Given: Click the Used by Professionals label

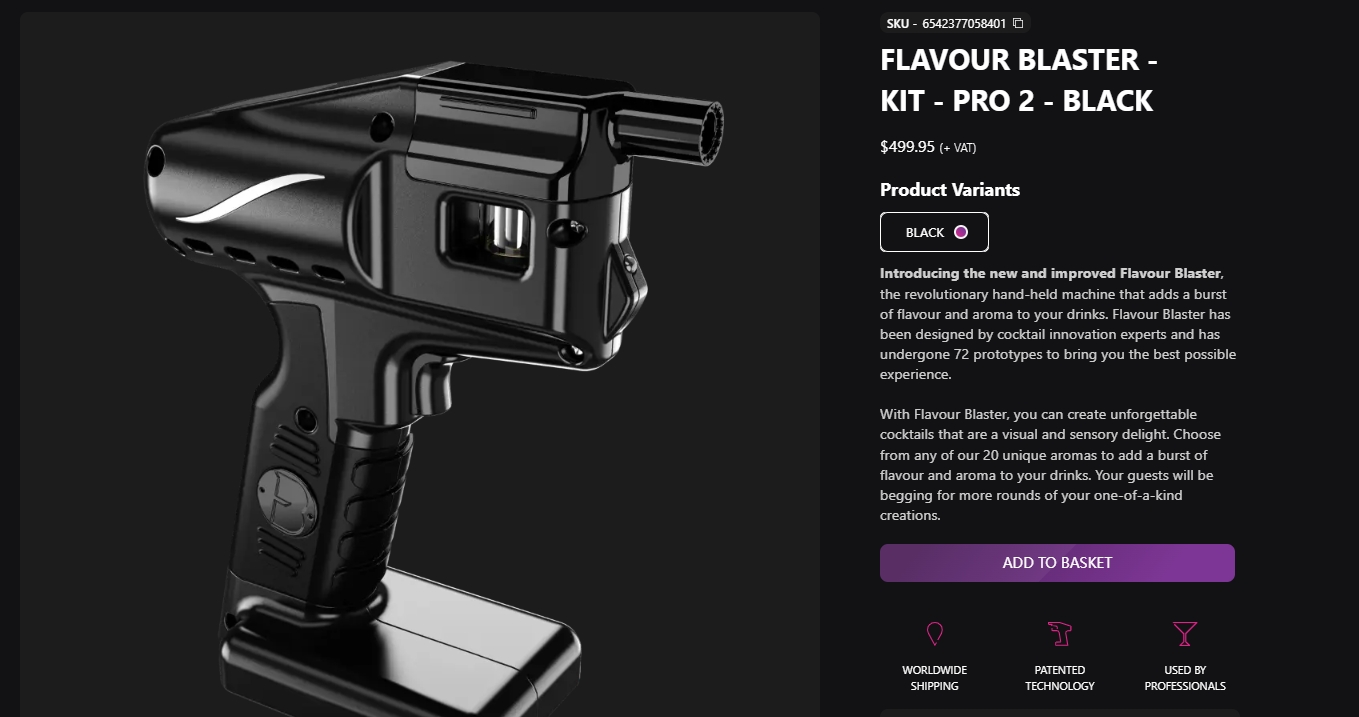Looking at the screenshot, I should 1185,678.
